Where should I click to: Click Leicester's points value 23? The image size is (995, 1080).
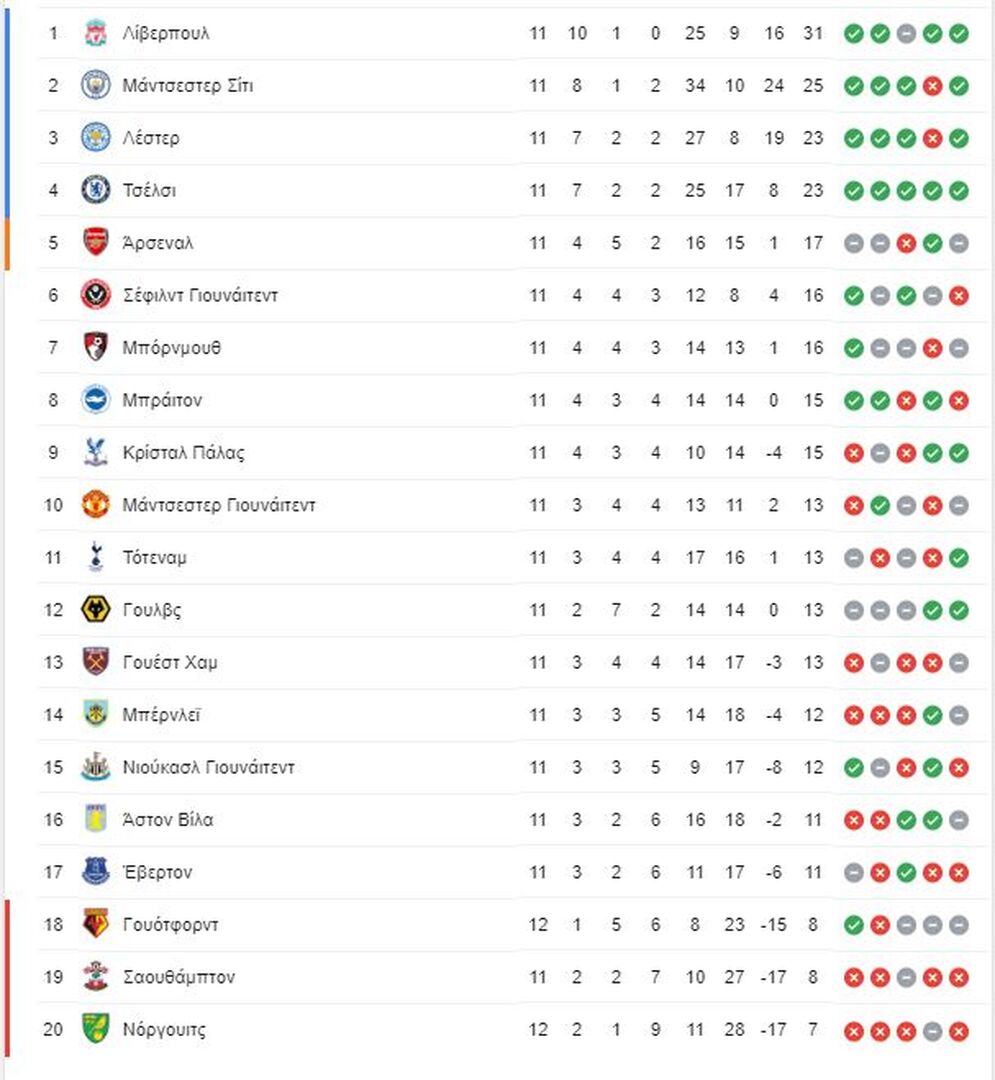tap(813, 138)
